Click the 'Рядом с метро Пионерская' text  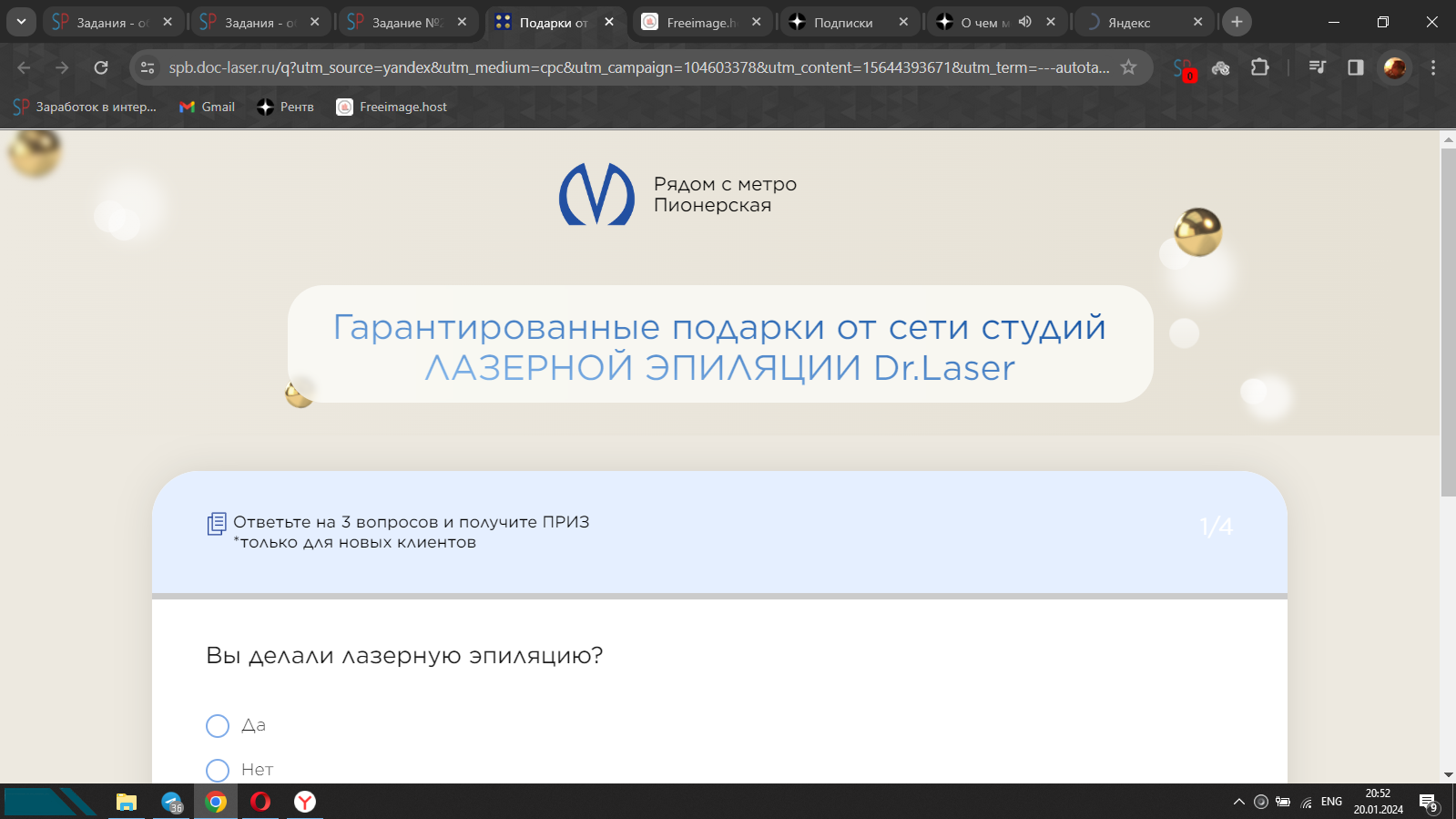point(725,195)
